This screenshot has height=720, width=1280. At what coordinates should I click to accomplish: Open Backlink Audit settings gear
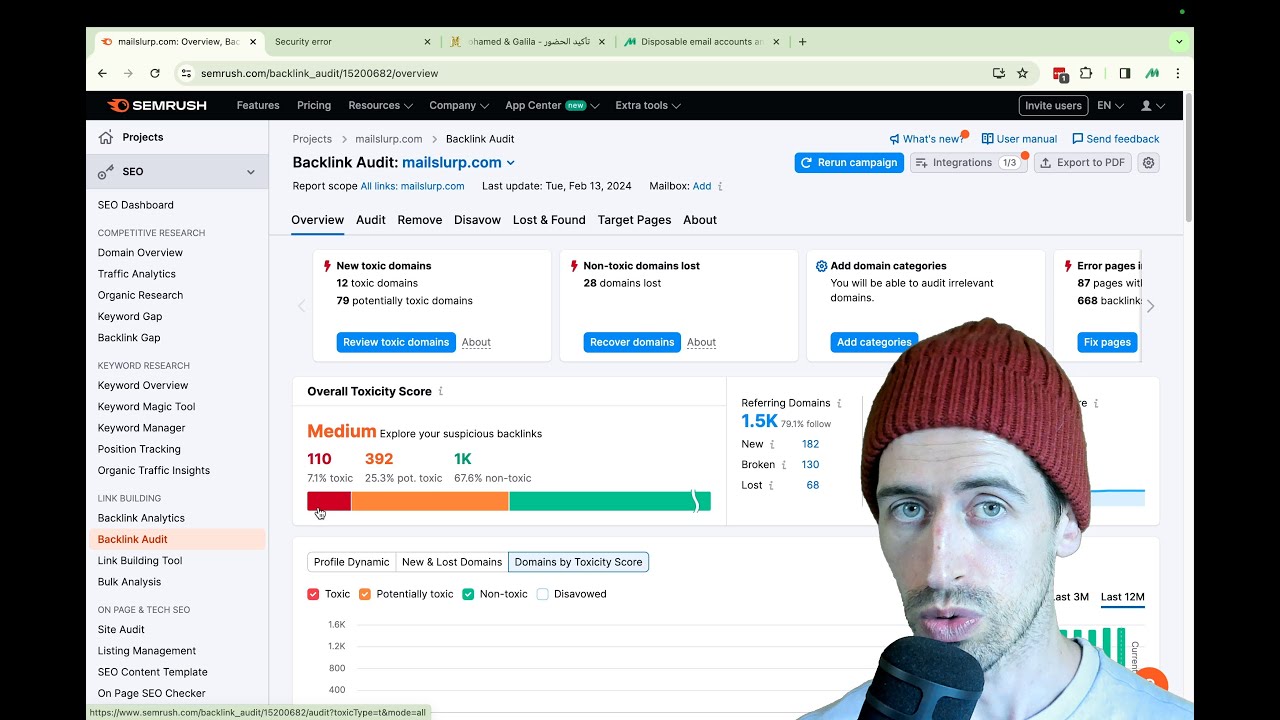tap(1149, 163)
